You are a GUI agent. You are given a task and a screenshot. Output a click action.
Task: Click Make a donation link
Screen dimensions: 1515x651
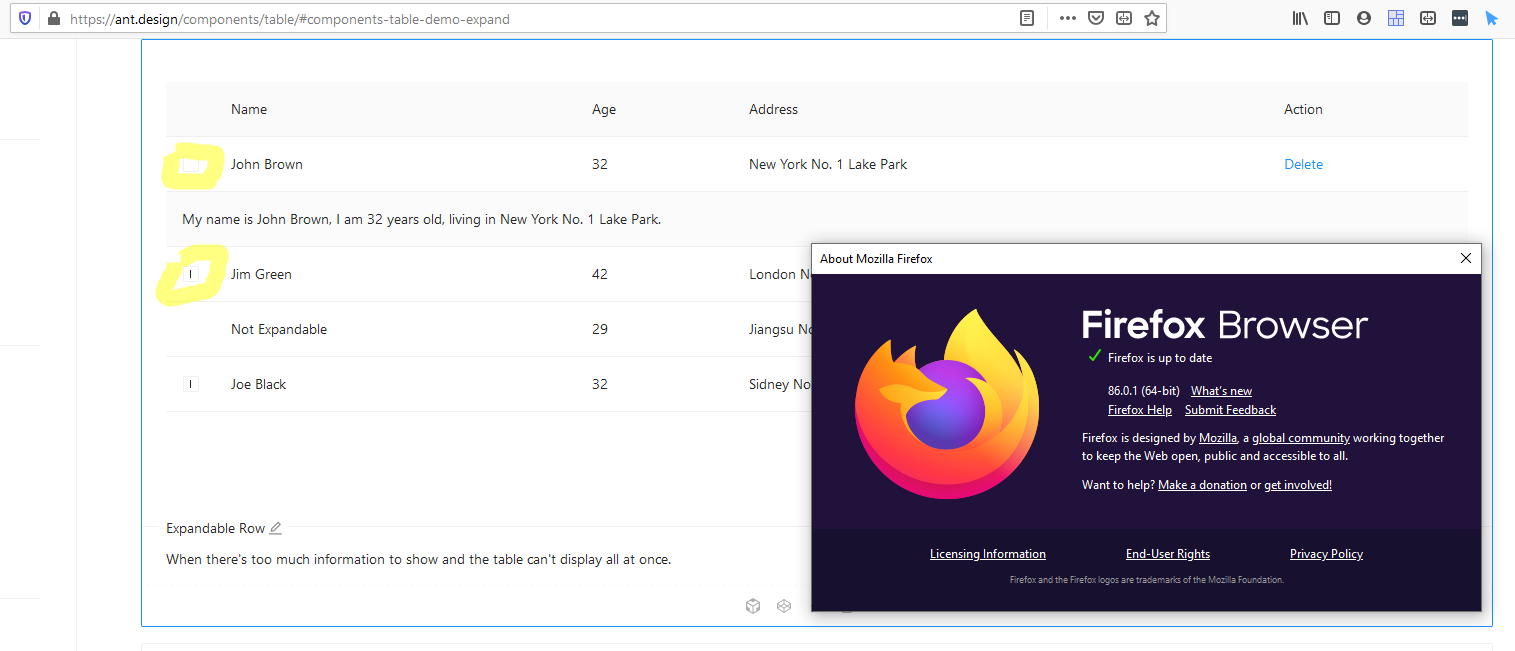[1202, 485]
